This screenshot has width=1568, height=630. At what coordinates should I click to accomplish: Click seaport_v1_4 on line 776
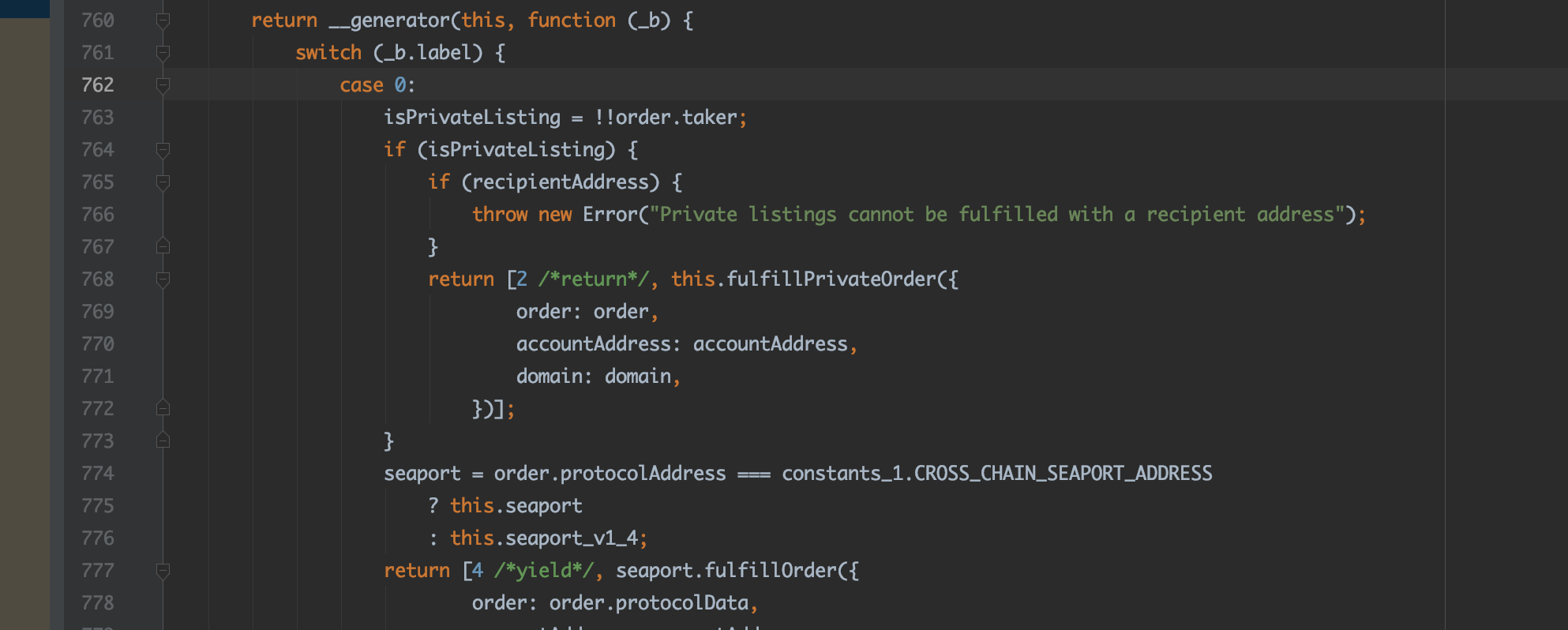(572, 538)
